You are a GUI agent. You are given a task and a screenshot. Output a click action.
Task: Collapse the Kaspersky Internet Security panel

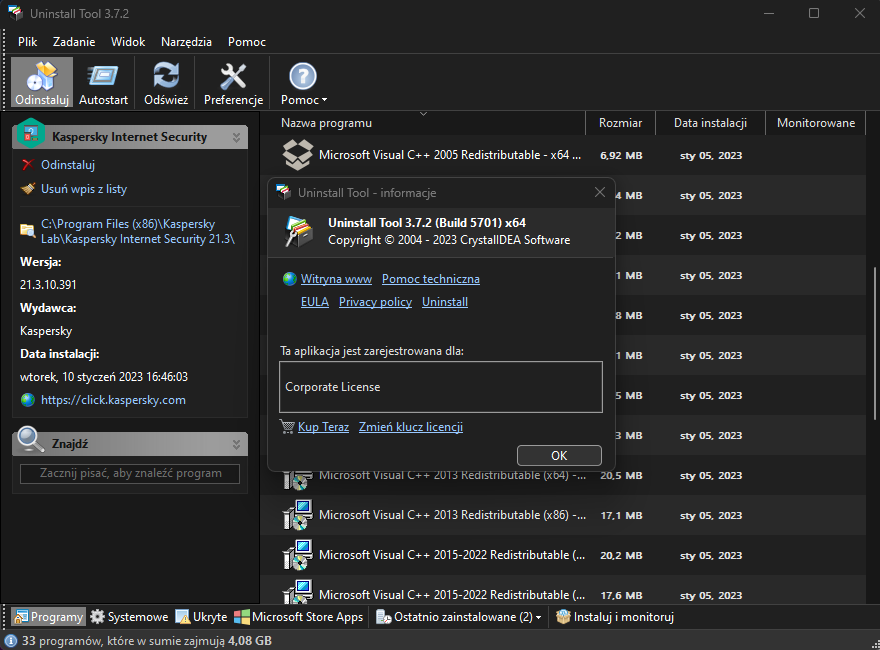[236, 137]
